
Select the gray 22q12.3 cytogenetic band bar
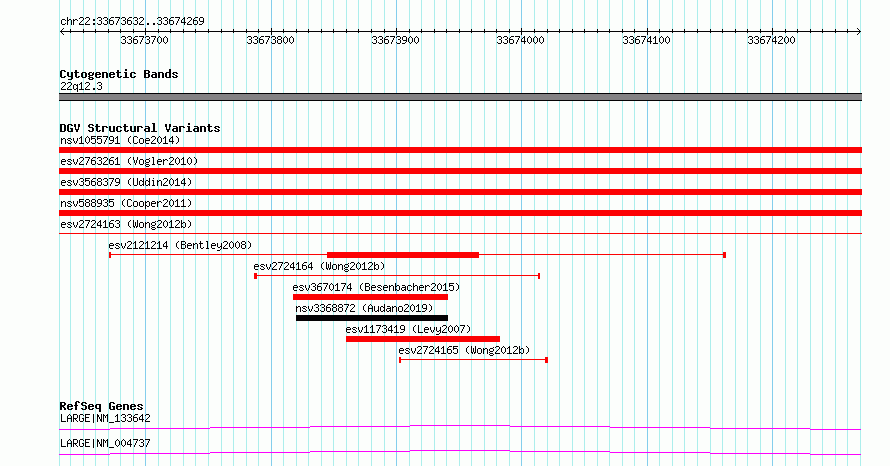[460, 97]
